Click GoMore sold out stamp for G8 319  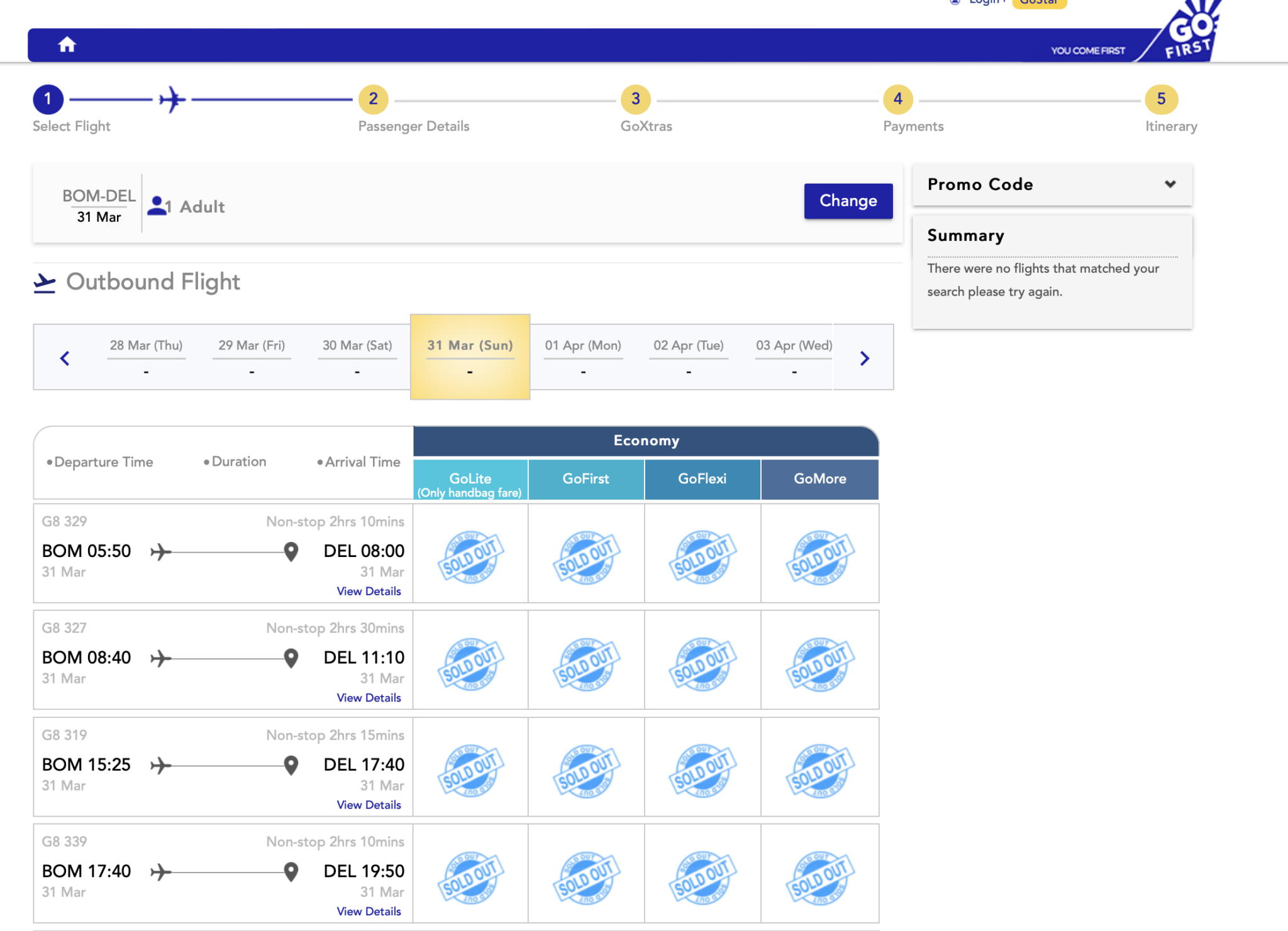[x=819, y=771]
